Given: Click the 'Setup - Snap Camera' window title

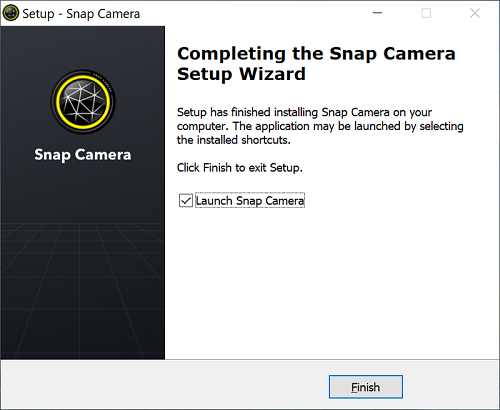Looking at the screenshot, I should pos(81,14).
